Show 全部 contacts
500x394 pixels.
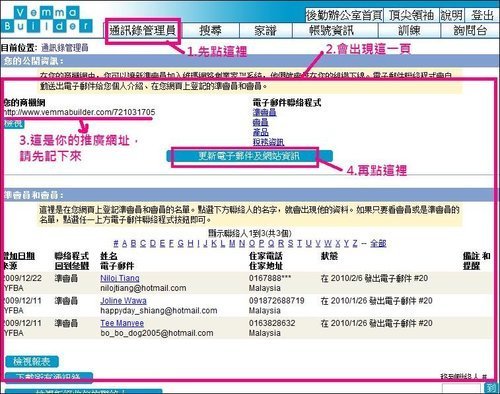[x=378, y=243]
